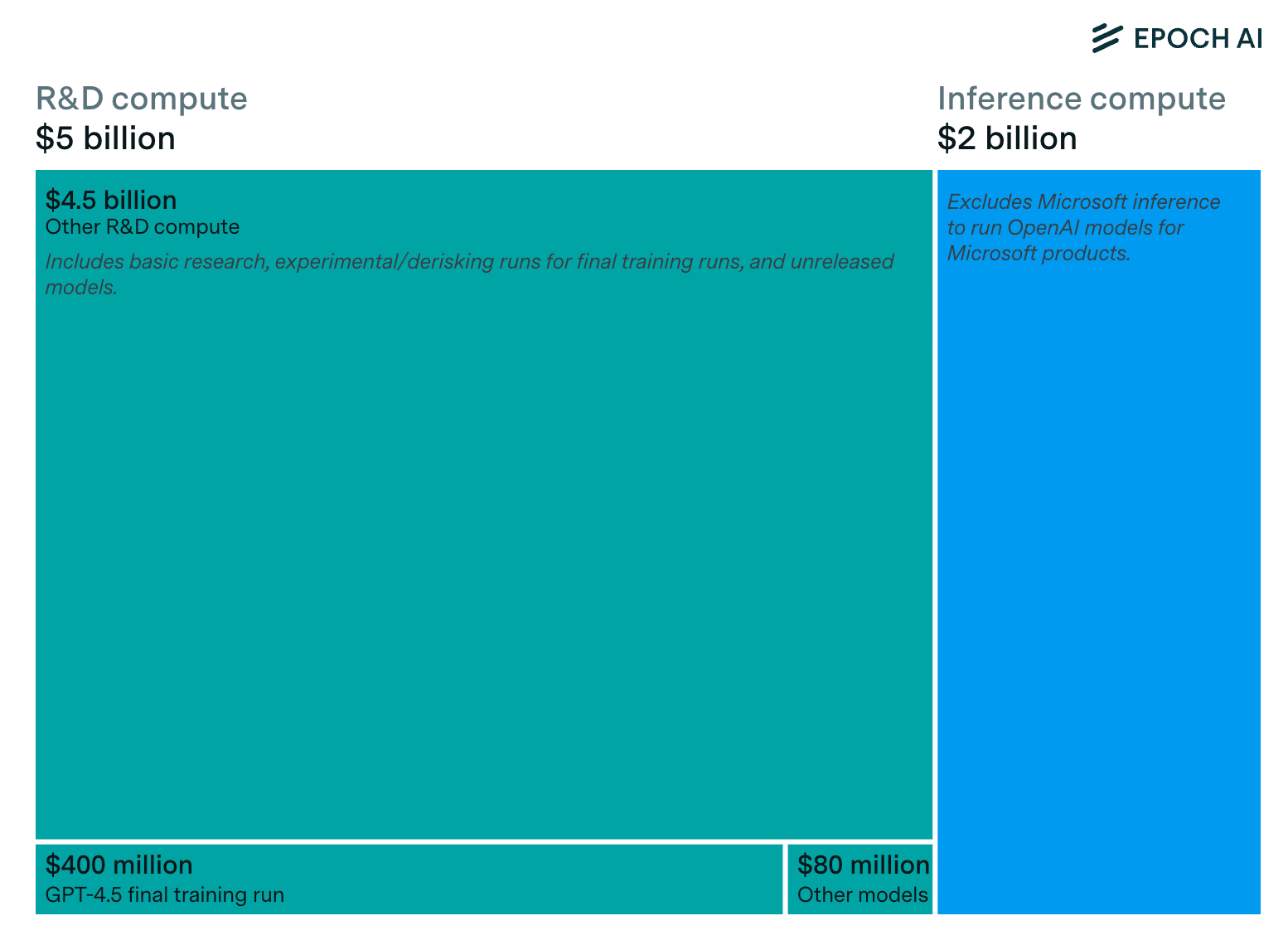Click the $80 million value label
The image size is (1288, 940).
(x=863, y=865)
